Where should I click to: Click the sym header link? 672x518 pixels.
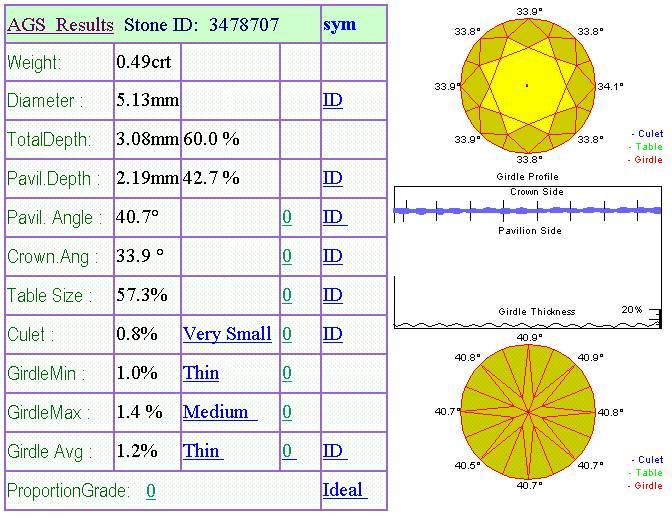(x=339, y=24)
